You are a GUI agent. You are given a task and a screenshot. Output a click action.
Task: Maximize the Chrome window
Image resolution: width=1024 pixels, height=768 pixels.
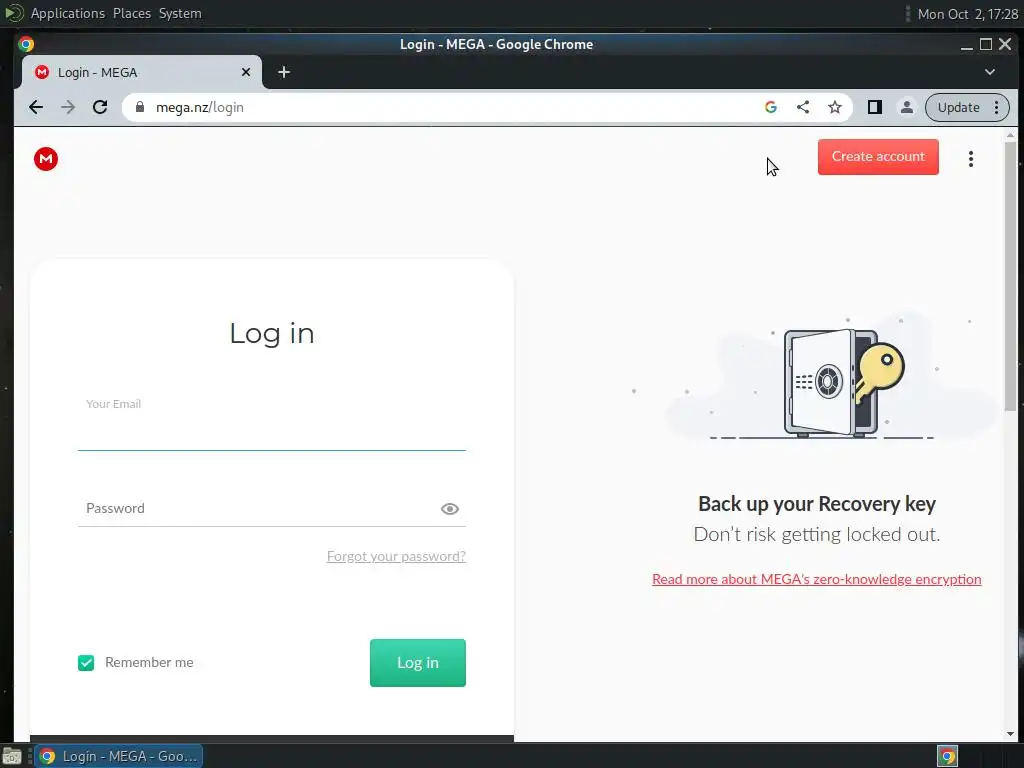coord(986,44)
